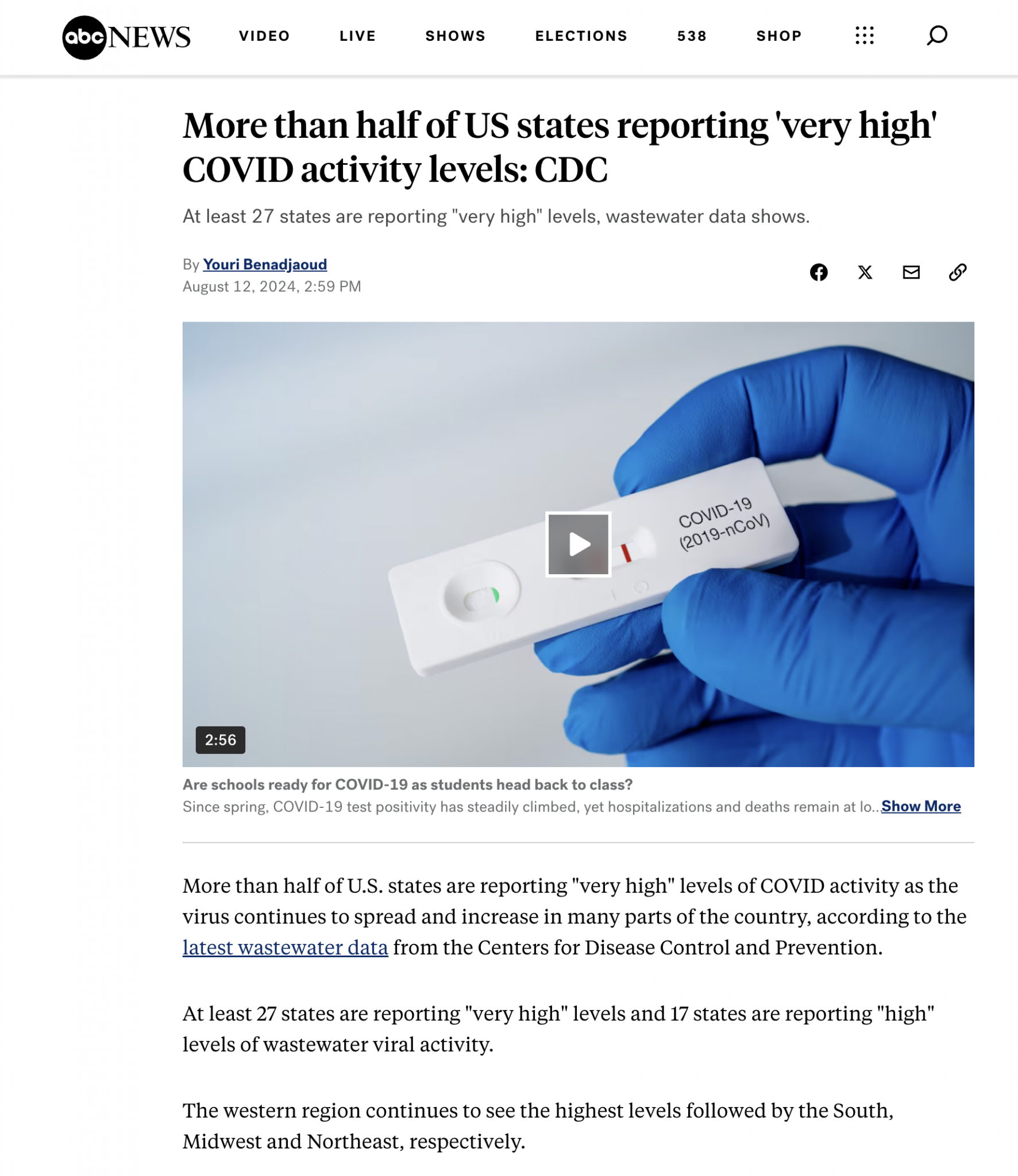Screen dimensions: 1018x1176
Task: Open the Elections section
Action: 581,36
